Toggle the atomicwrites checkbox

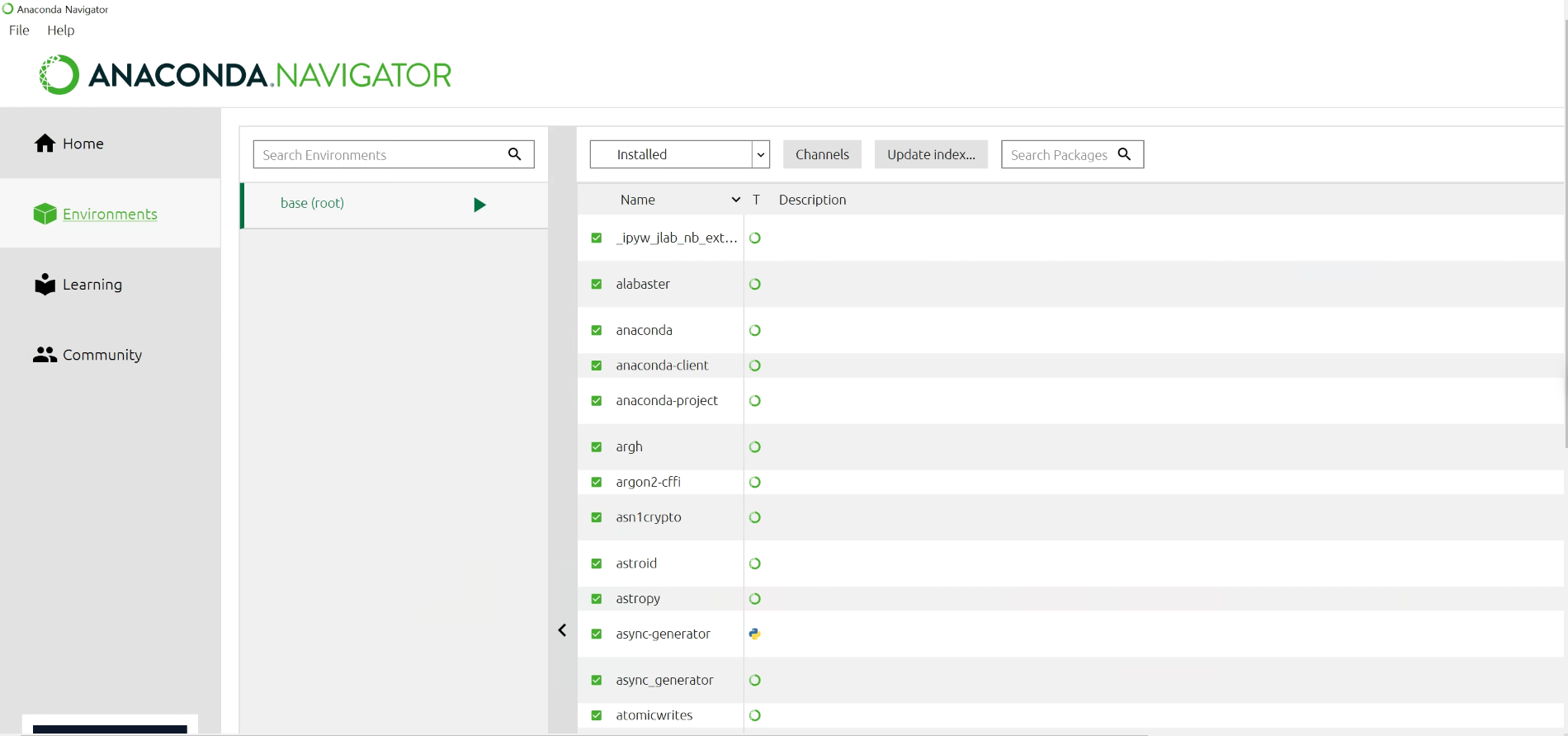[x=597, y=715]
